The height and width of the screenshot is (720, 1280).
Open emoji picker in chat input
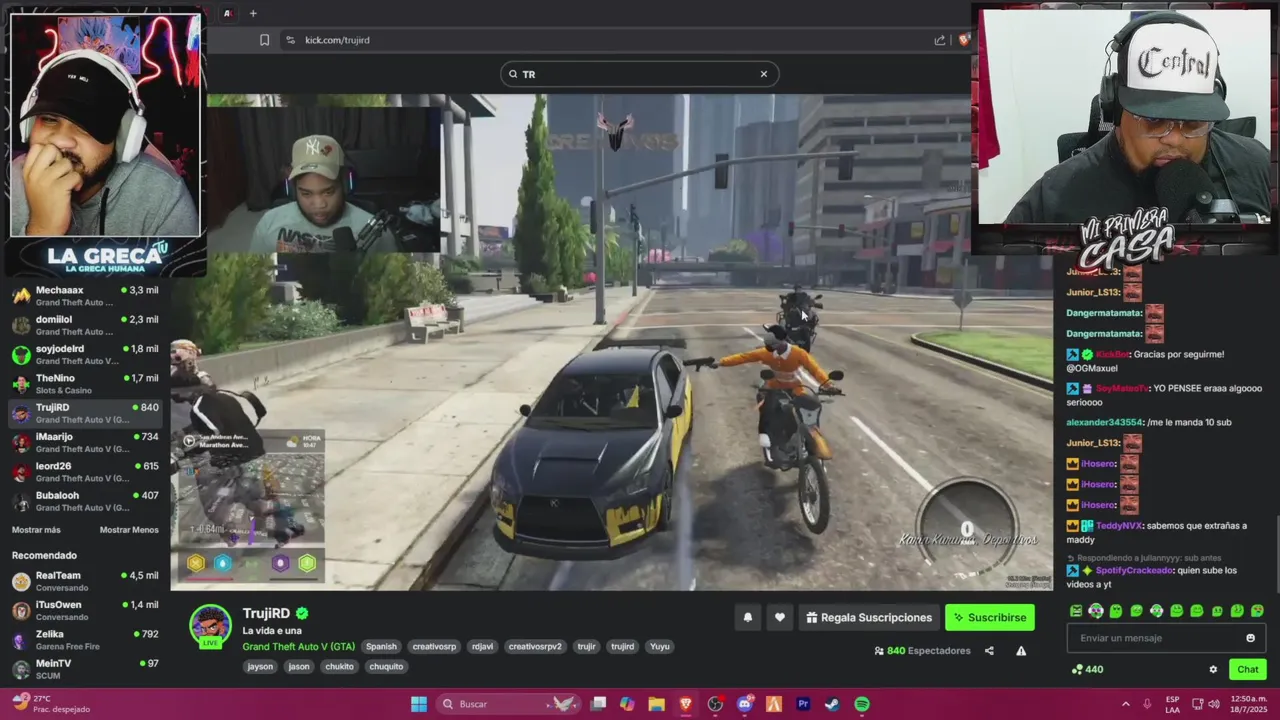coord(1250,638)
